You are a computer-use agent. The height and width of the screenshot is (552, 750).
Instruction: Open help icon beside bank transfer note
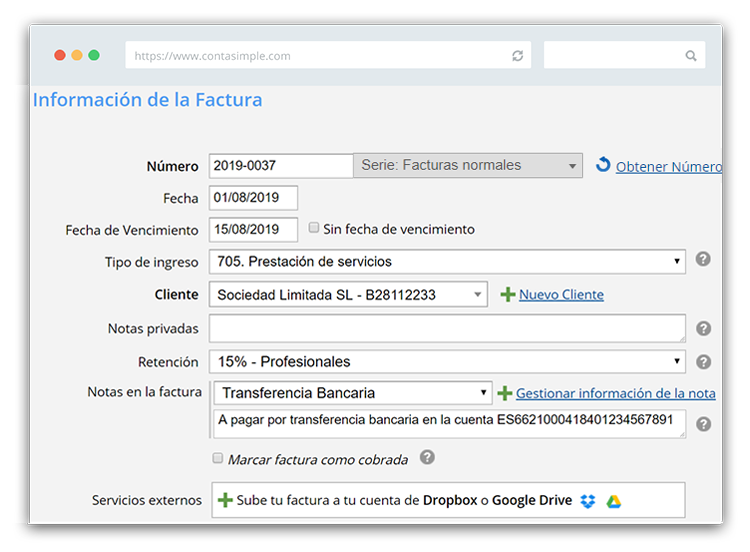[x=703, y=424]
